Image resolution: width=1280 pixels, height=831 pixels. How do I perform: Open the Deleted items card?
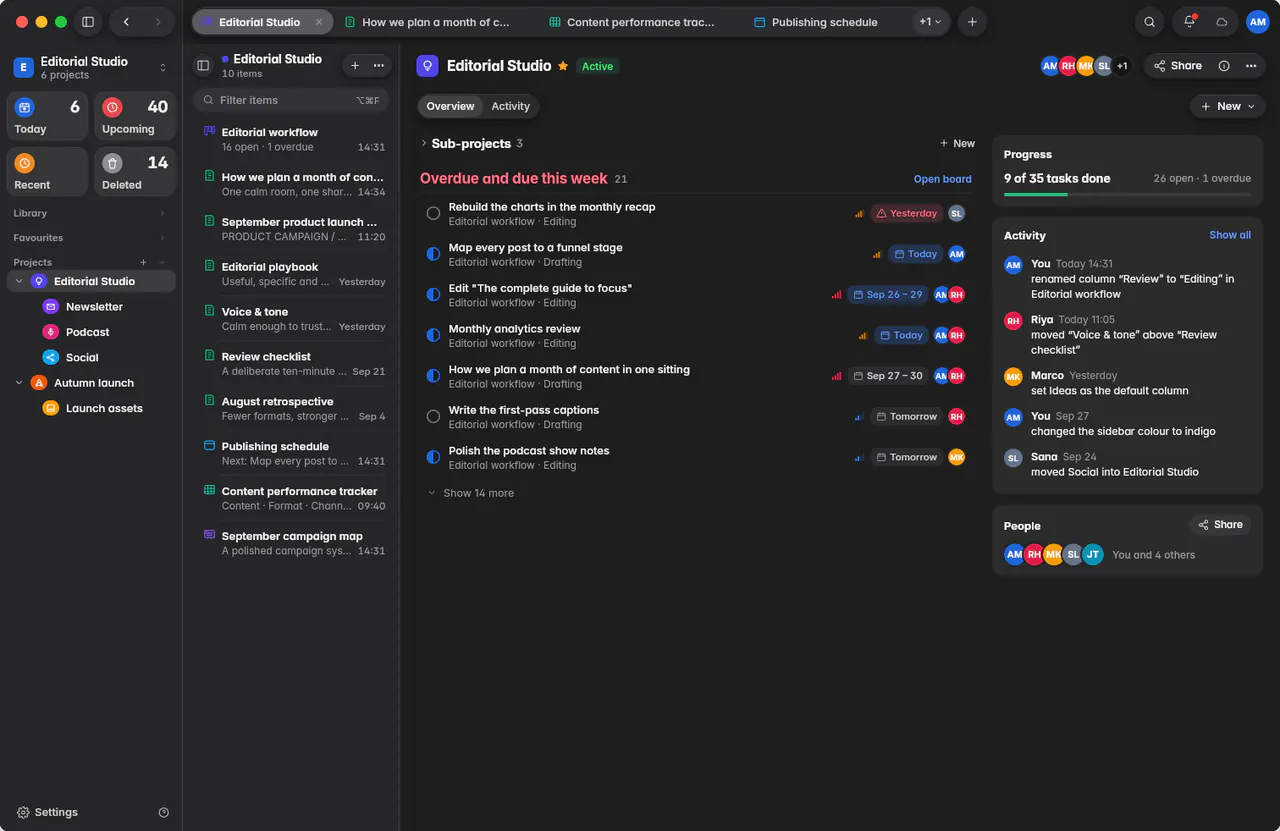pyautogui.click(x=134, y=172)
